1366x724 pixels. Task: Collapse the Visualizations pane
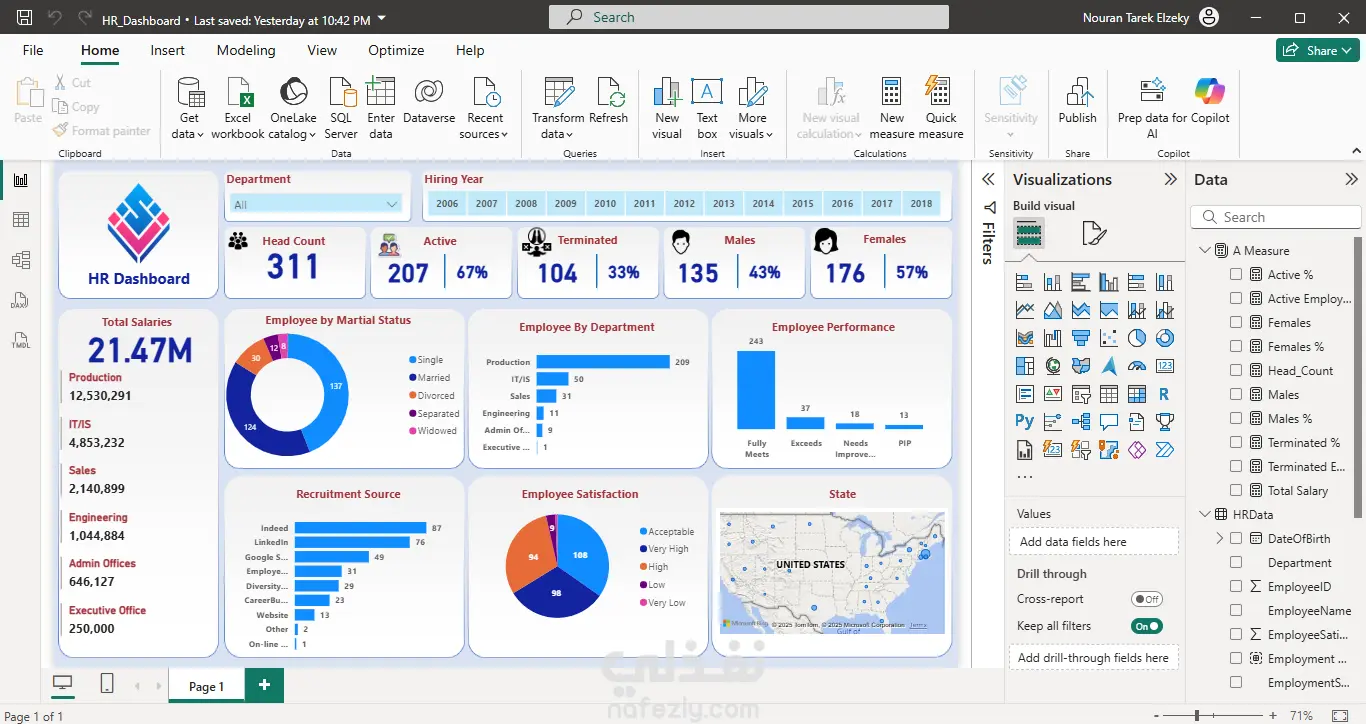point(1170,180)
